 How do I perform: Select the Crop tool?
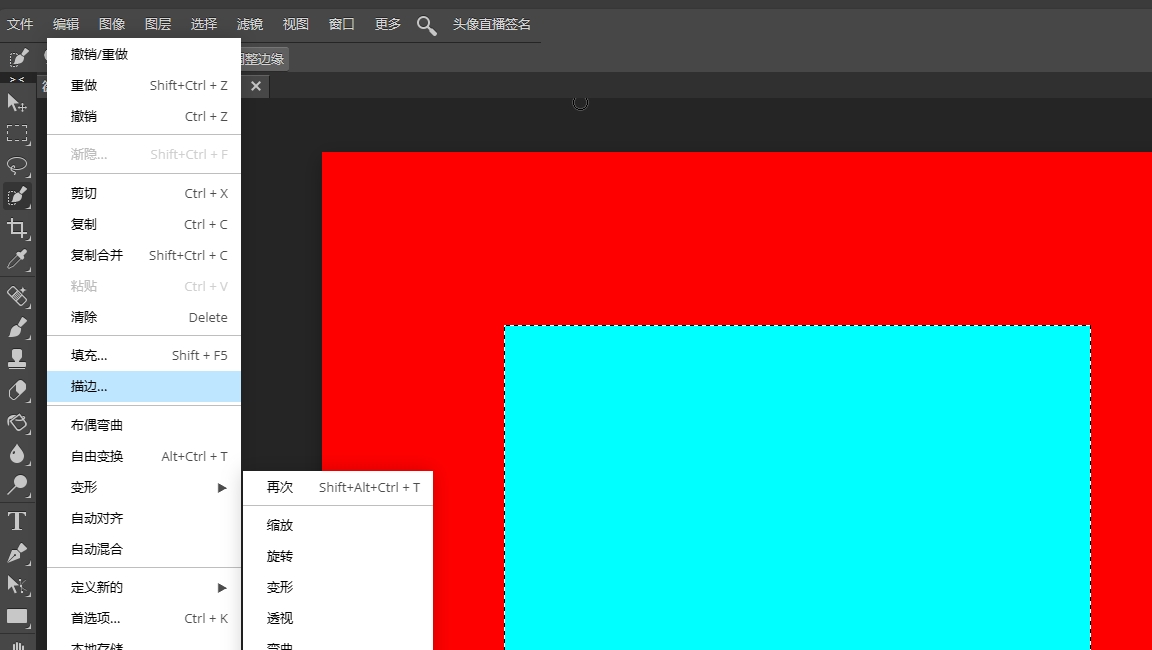click(15, 228)
